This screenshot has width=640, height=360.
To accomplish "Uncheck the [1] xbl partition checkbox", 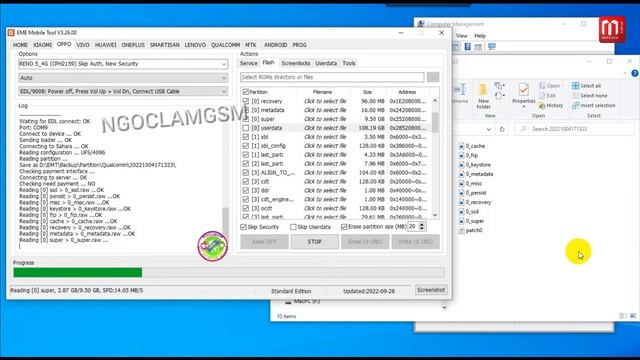I will (245, 137).
